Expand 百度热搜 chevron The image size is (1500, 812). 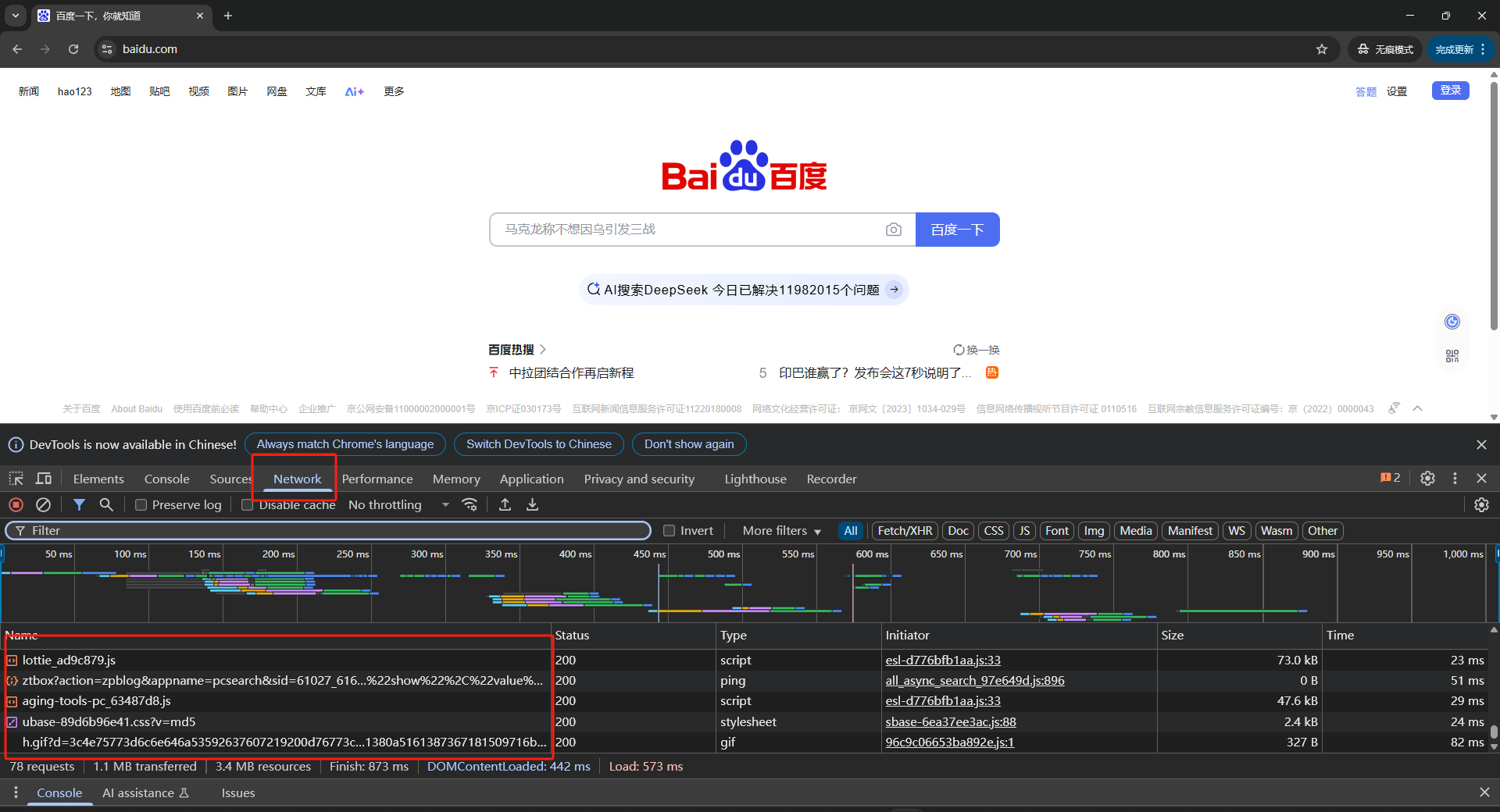pyautogui.click(x=543, y=350)
